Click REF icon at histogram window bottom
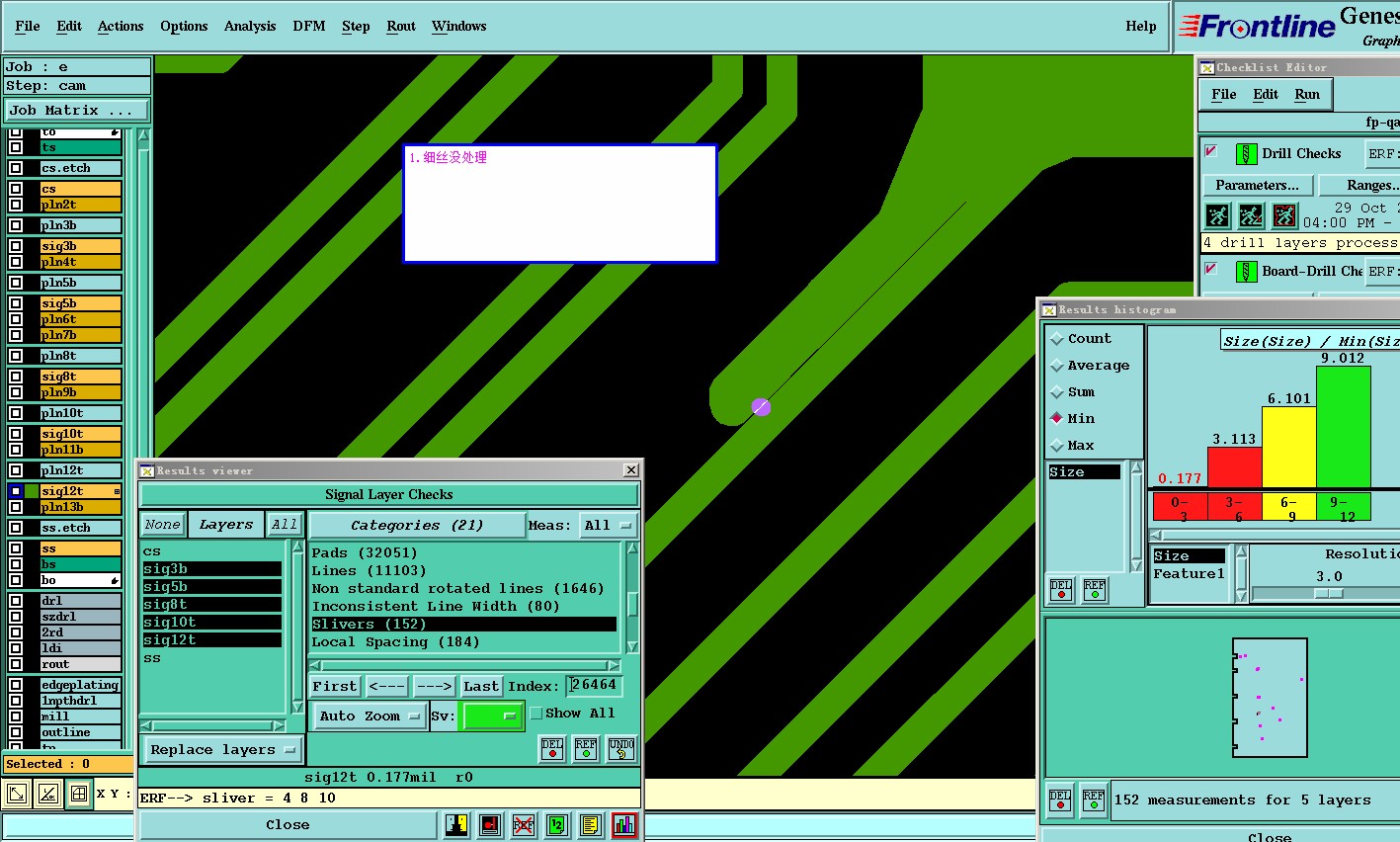This screenshot has width=1400, height=842. tap(1094, 800)
